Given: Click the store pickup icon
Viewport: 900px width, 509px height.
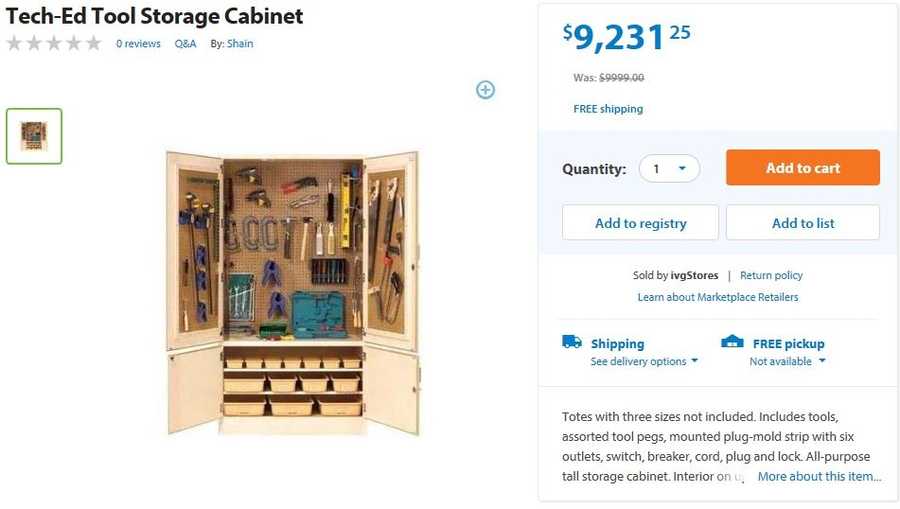Looking at the screenshot, I should click(733, 342).
